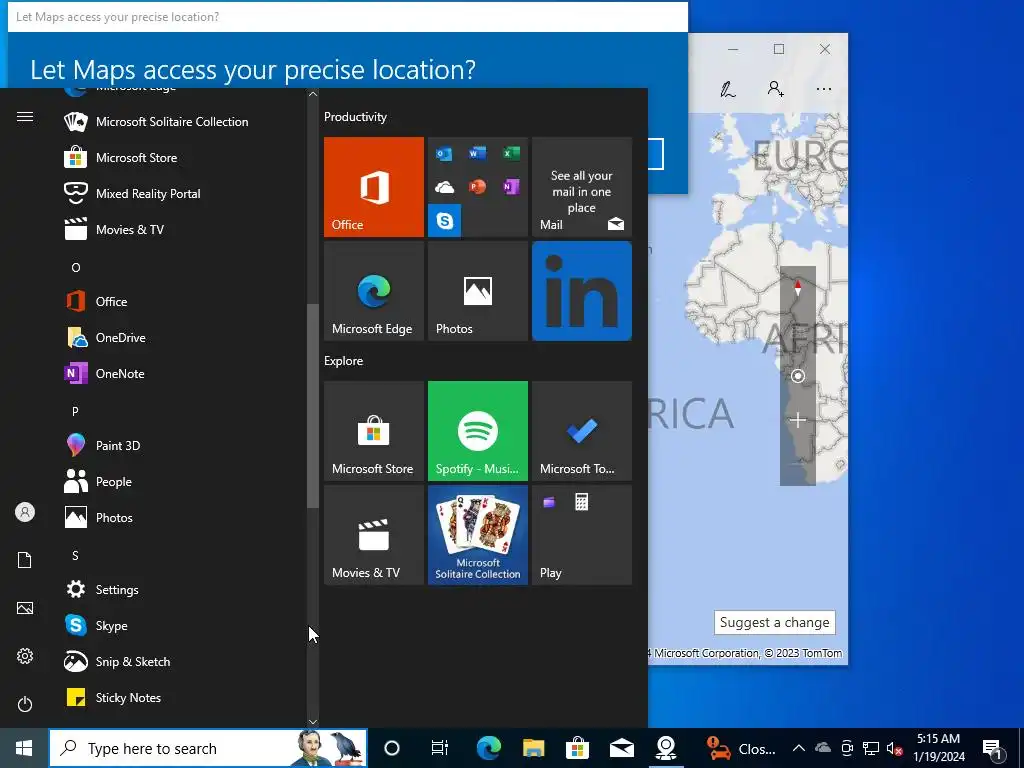Open the Microsoft Solitaire Collection tile
The height and width of the screenshot is (768, 1024).
coord(477,535)
